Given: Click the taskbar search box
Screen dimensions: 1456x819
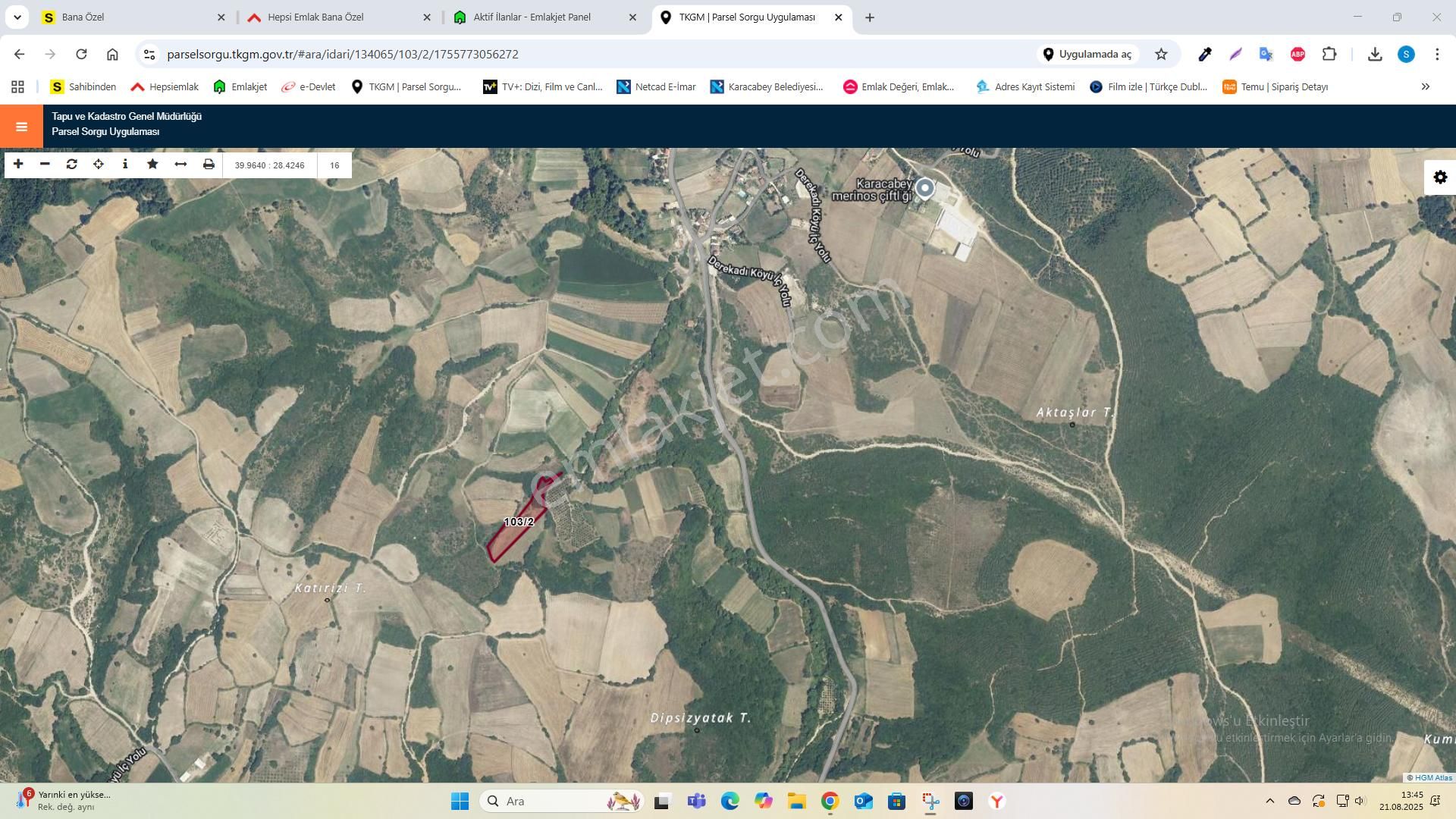Looking at the screenshot, I should tap(562, 801).
